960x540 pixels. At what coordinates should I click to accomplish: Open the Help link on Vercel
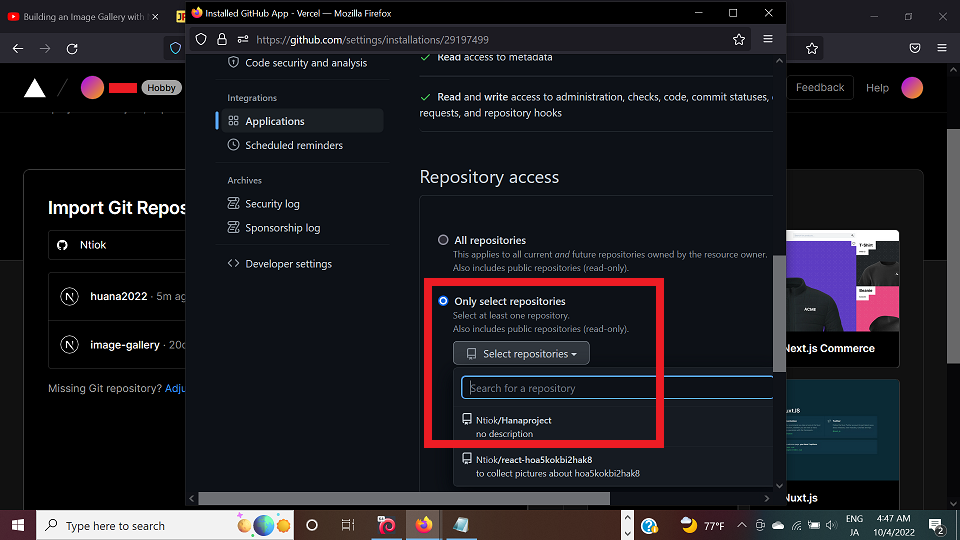(x=877, y=88)
